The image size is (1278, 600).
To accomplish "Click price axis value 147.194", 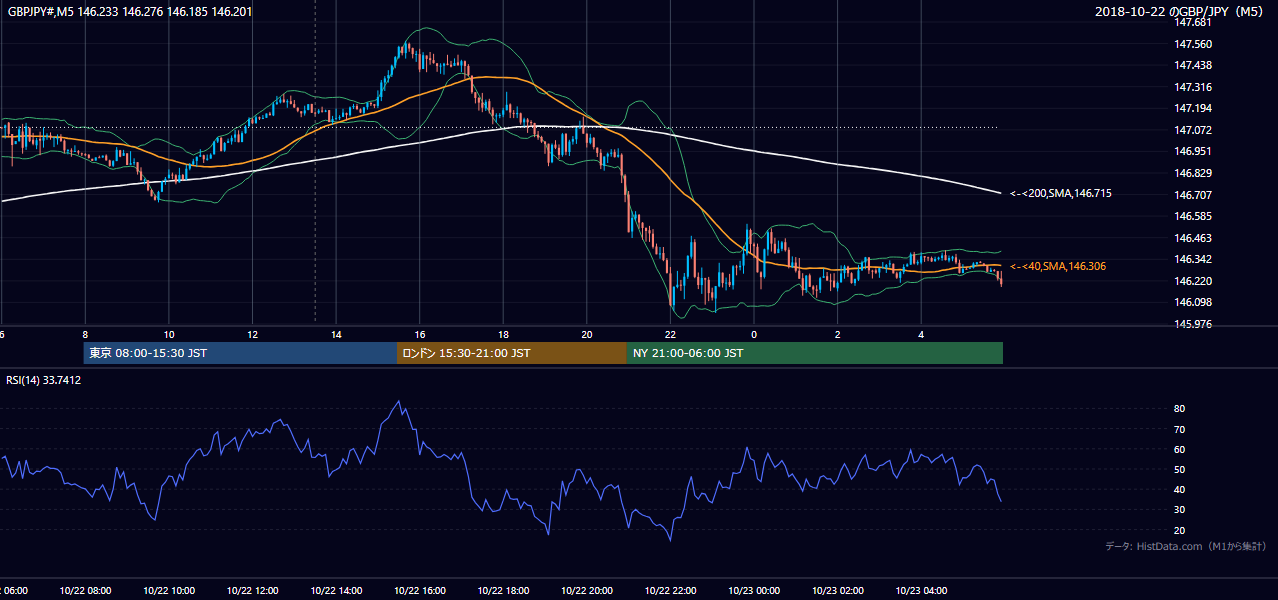I will tap(1193, 108).
